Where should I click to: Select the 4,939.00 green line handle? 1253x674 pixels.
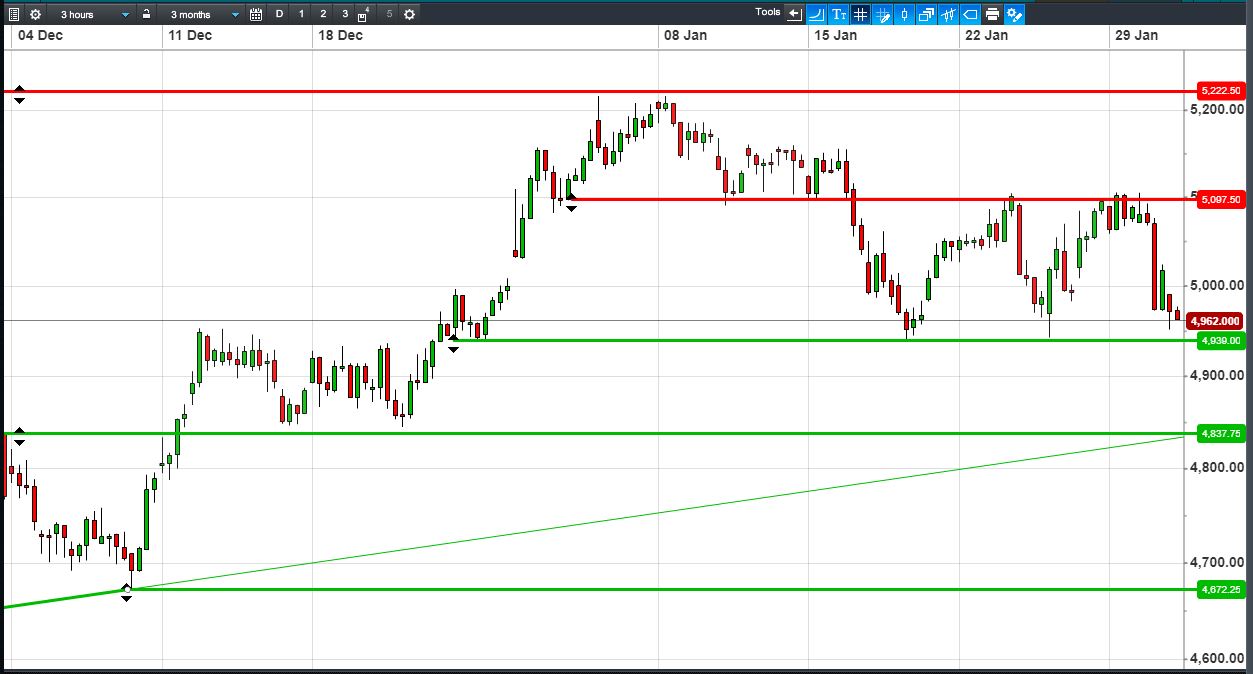tap(453, 343)
